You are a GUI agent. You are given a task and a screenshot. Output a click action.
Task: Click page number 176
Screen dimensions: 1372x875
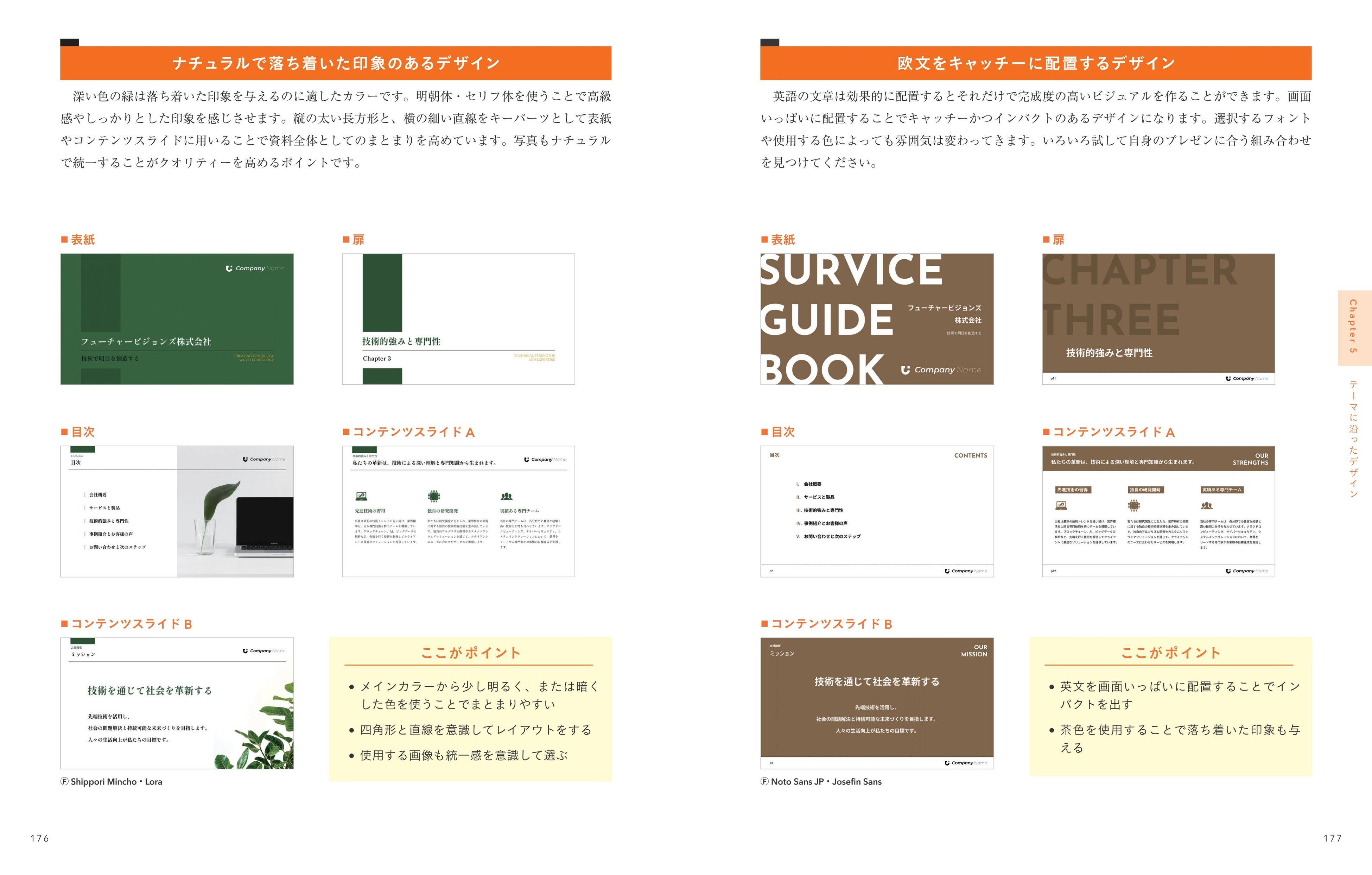click(39, 838)
